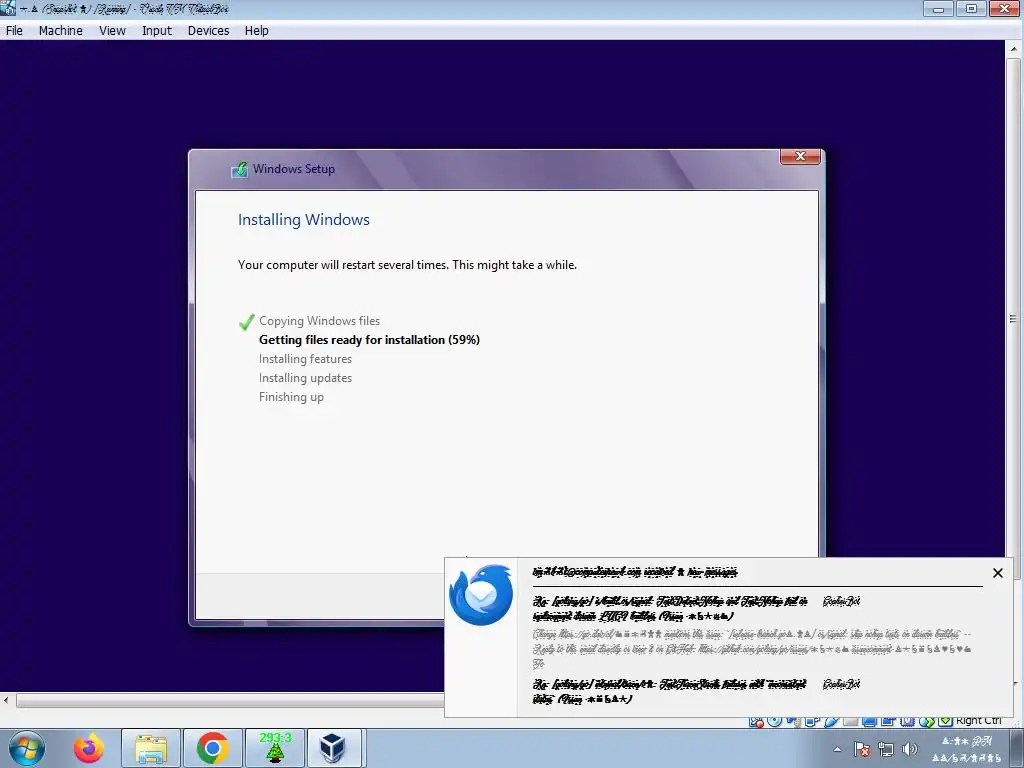The height and width of the screenshot is (768, 1024).
Task: Launch Firefox from the taskbar
Action: pyautogui.click(x=88, y=748)
